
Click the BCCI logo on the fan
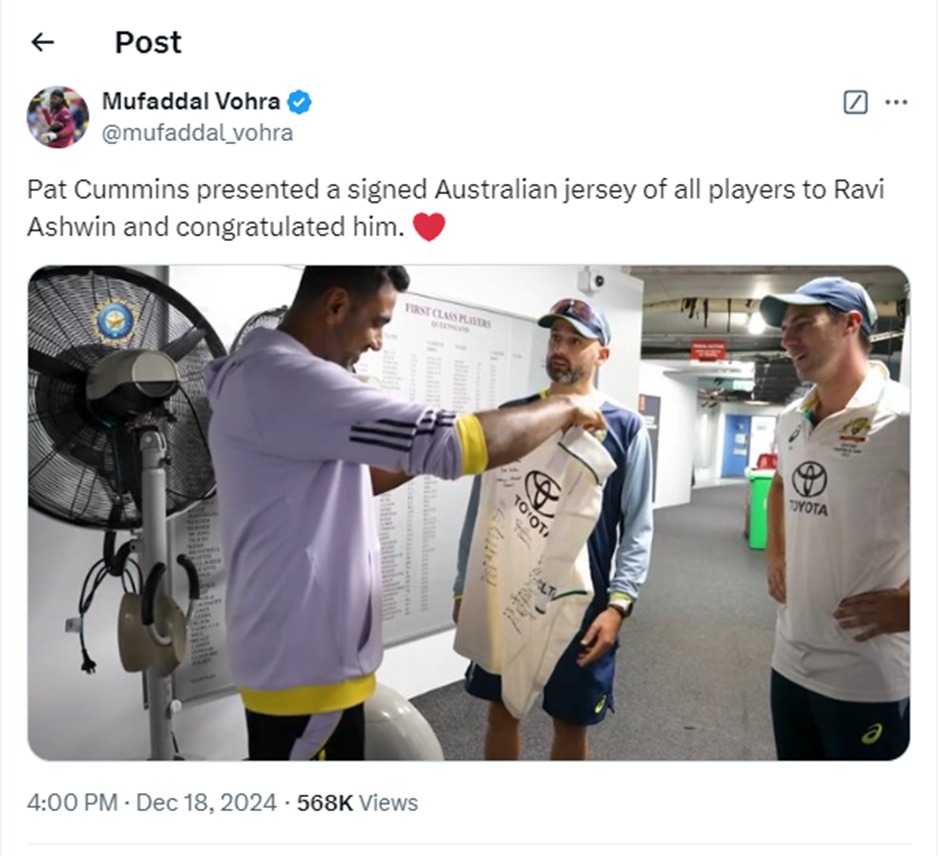click(115, 319)
